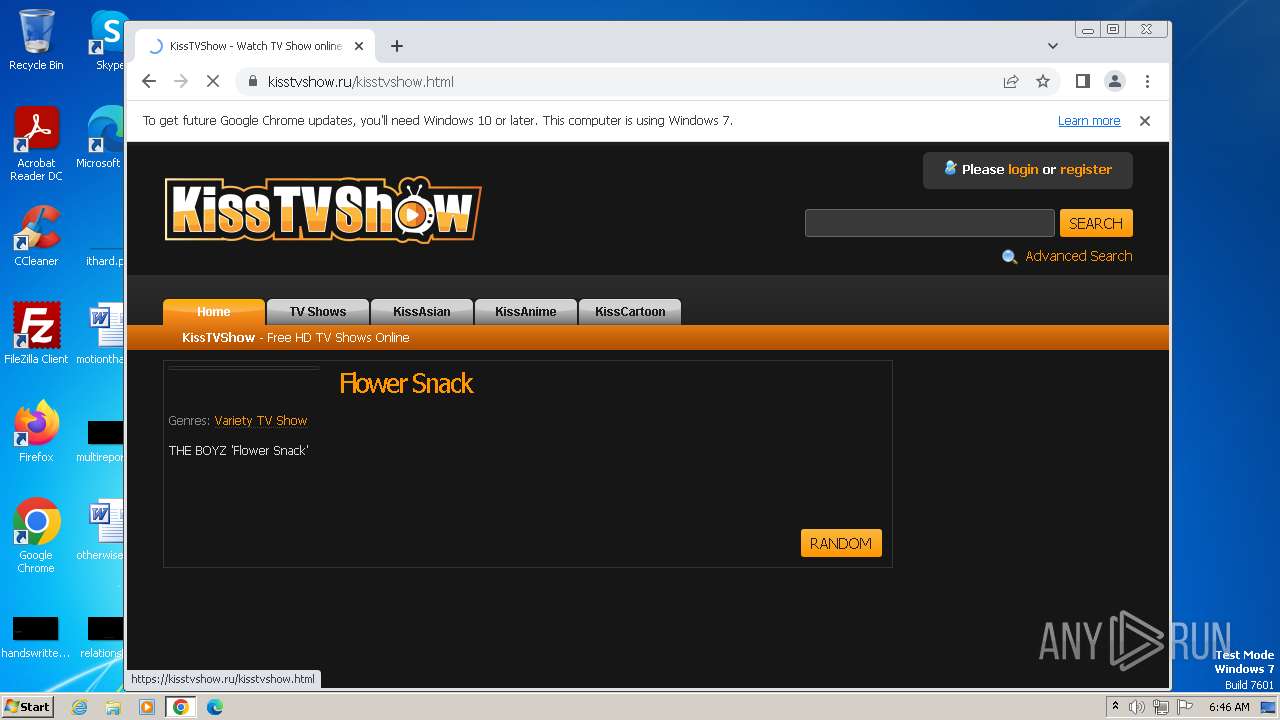Open the motiontha Word document icon

point(100,333)
